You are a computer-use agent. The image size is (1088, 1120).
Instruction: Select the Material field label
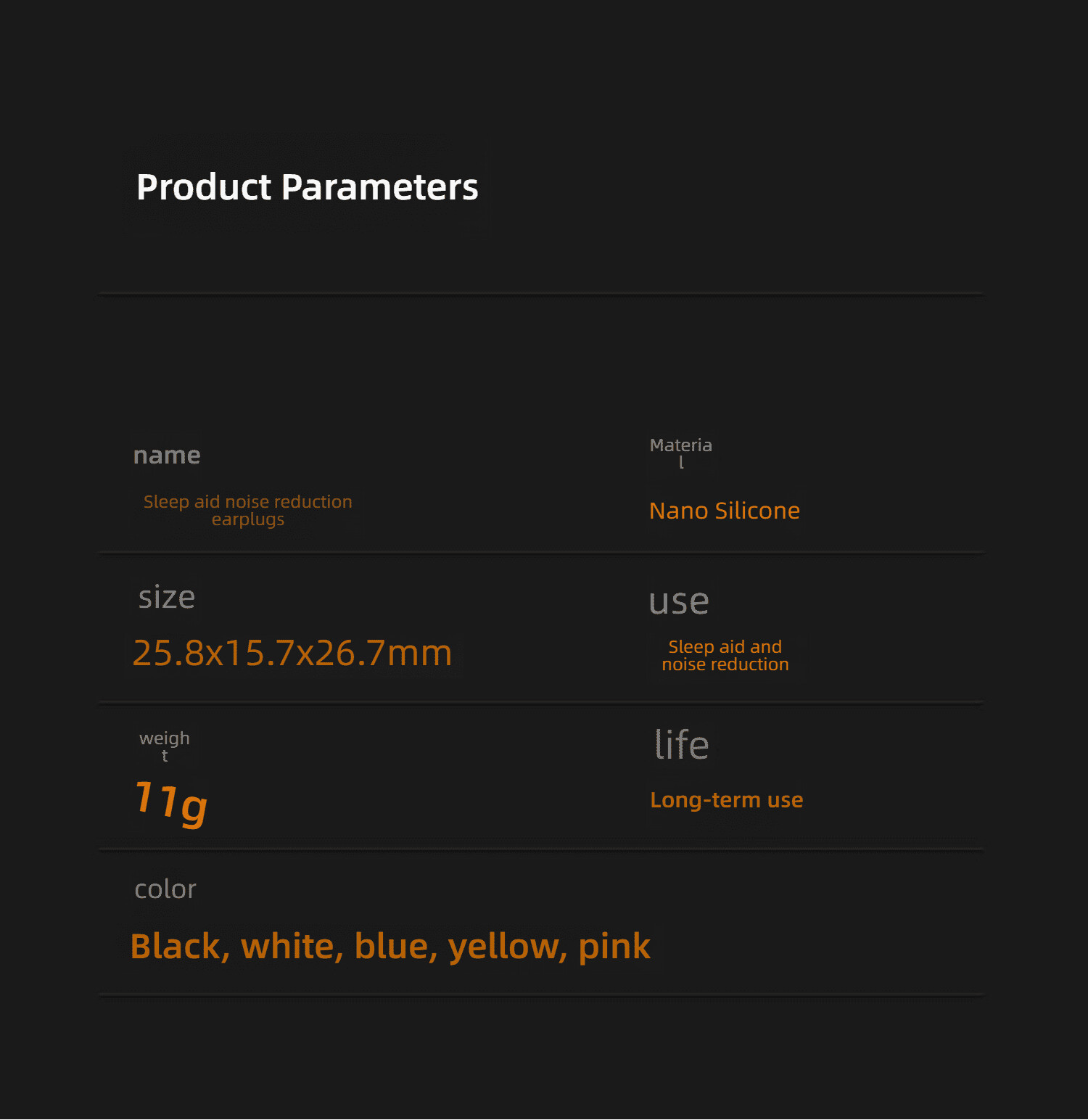680,452
